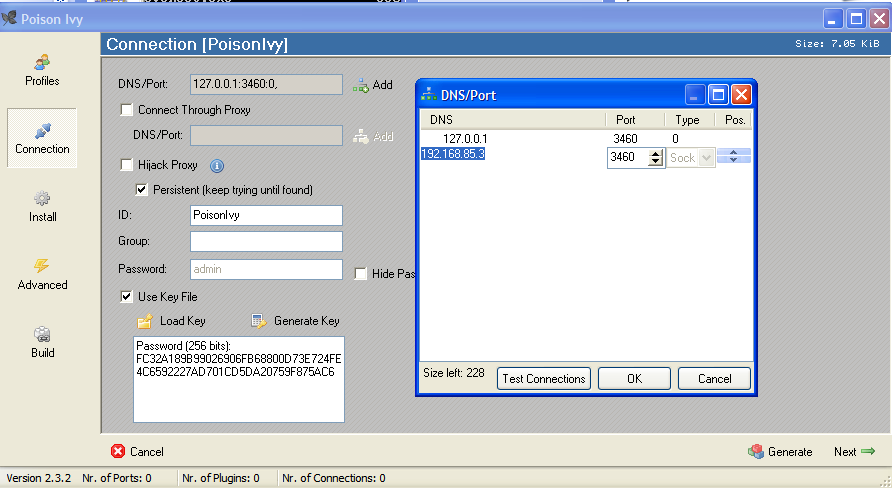This screenshot has height=488, width=892.
Task: Click into the Group input field
Action: (x=266, y=241)
